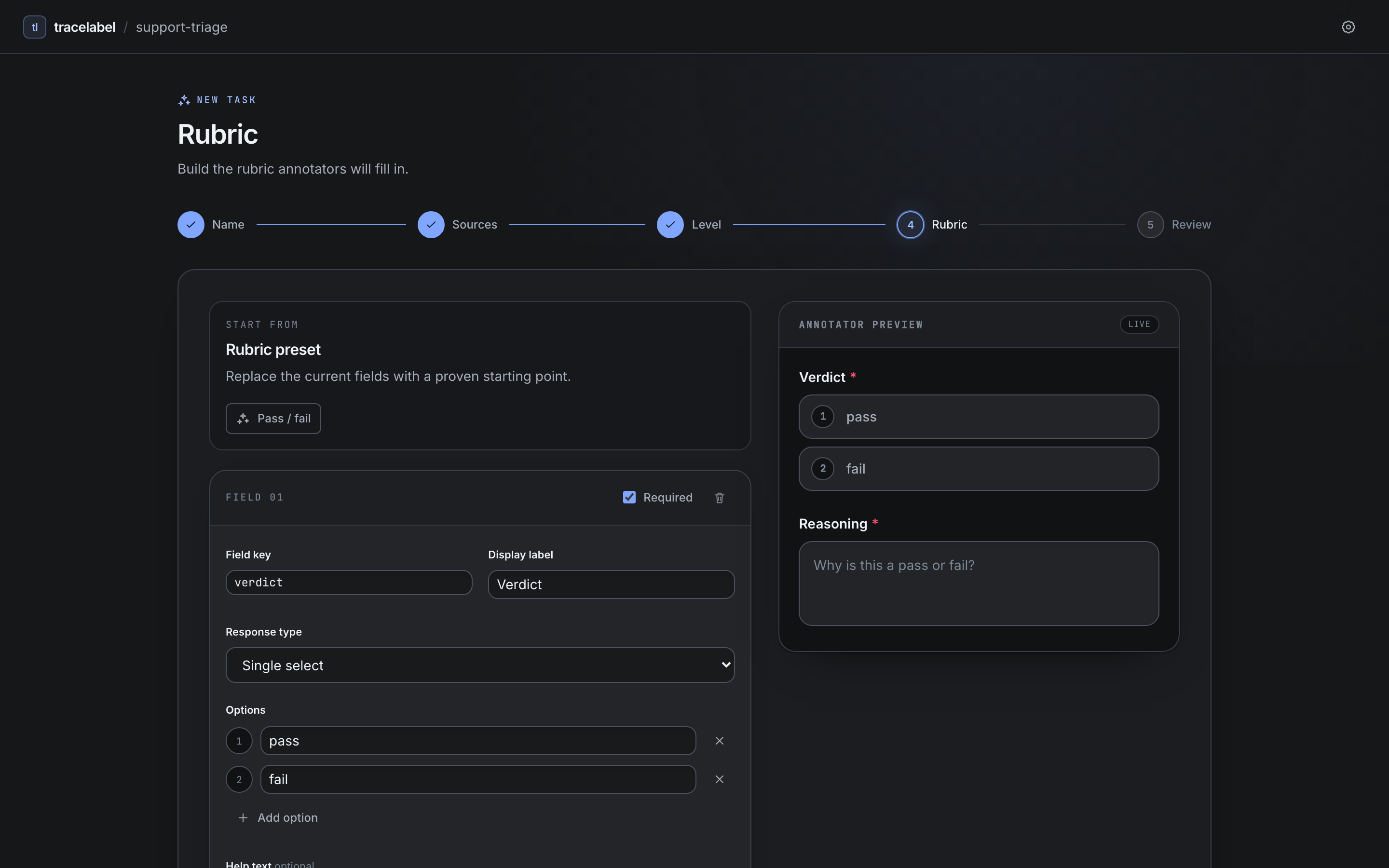Image resolution: width=1389 pixels, height=868 pixels.
Task: Go to the Level step
Action: click(x=689, y=224)
